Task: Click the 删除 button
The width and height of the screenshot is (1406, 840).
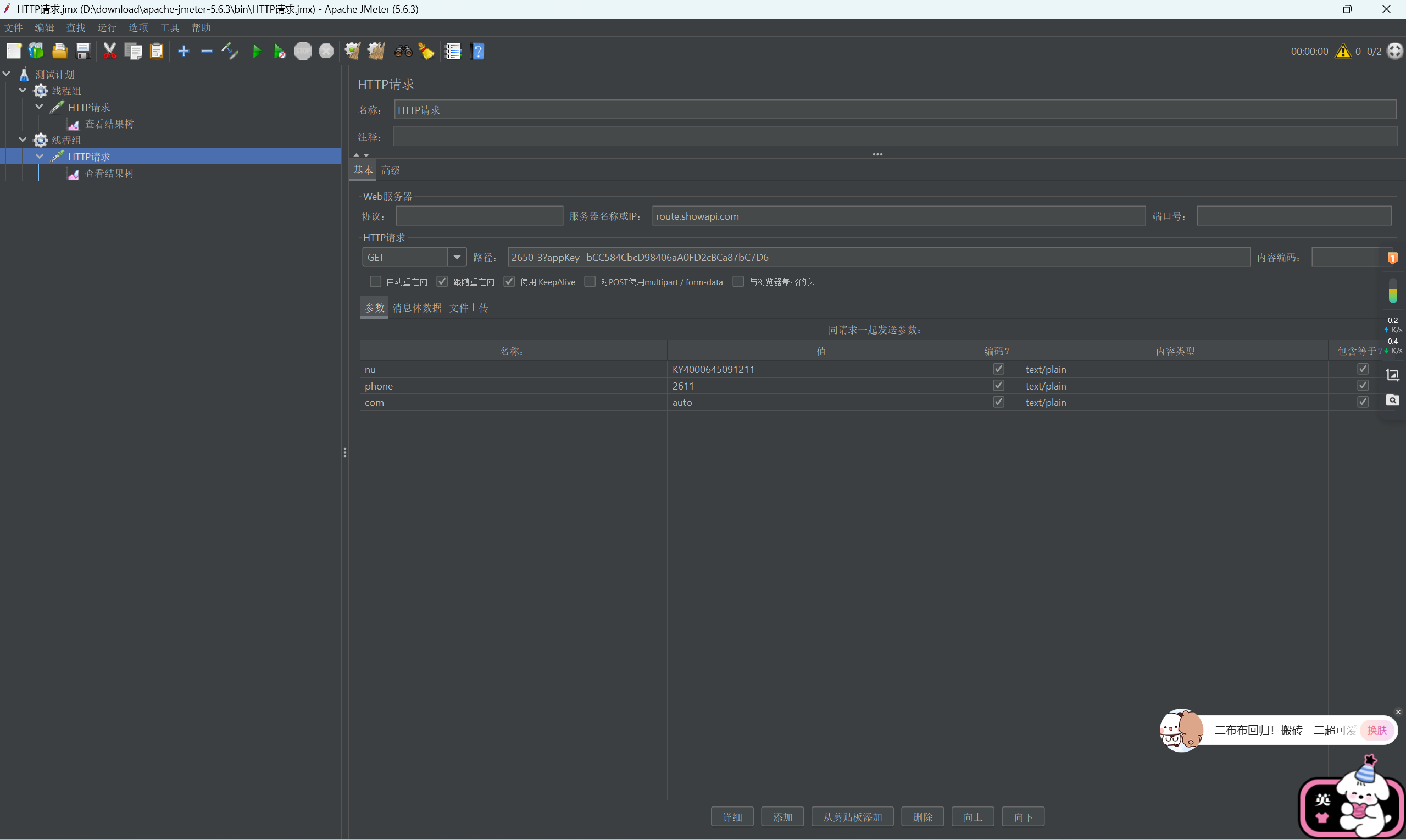Action: pyautogui.click(x=922, y=817)
